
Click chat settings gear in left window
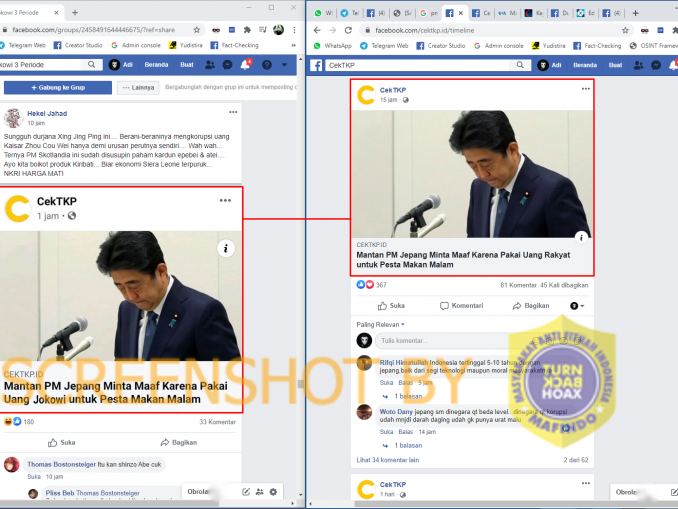[x=273, y=492]
